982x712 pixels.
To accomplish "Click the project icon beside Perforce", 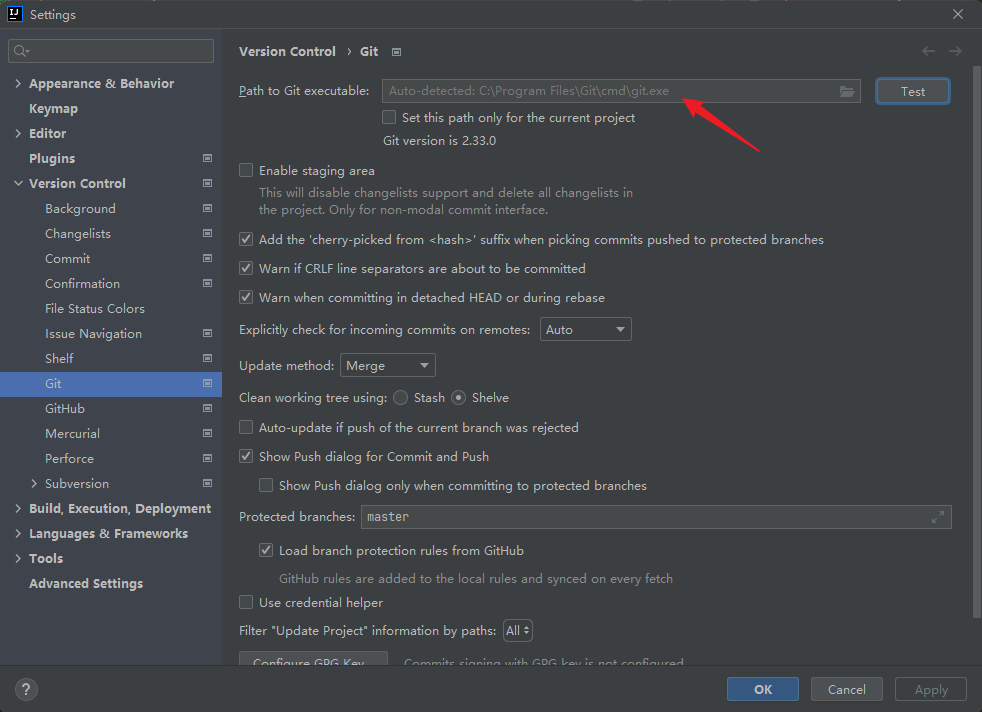I will (x=207, y=458).
